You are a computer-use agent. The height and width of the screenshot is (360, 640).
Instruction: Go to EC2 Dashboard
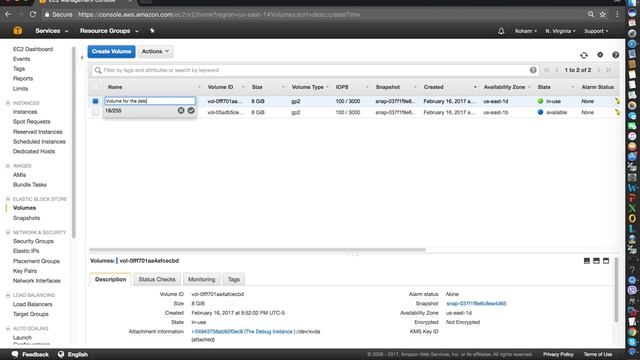[33, 49]
